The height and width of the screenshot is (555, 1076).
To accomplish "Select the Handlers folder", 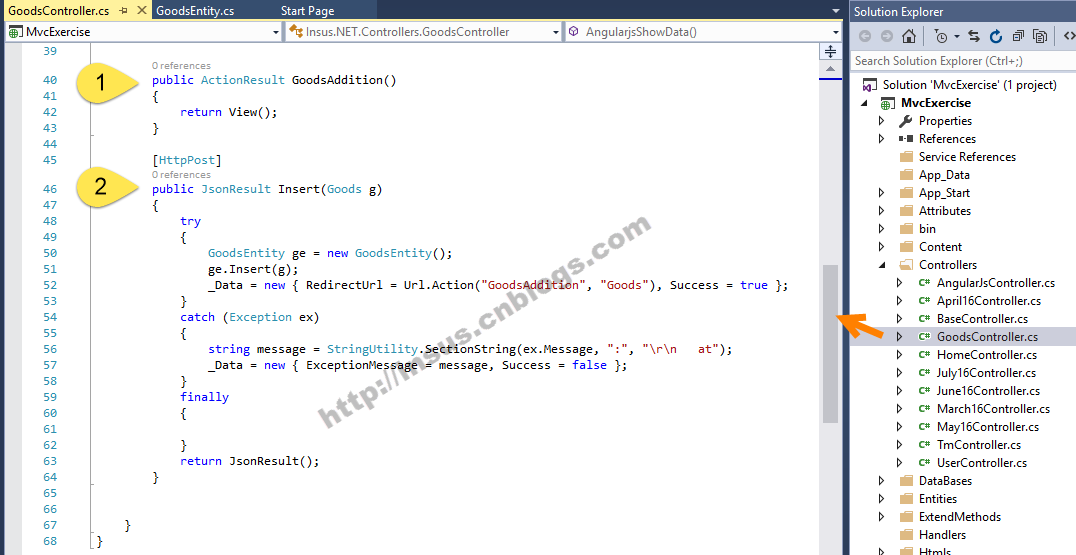I will click(942, 534).
